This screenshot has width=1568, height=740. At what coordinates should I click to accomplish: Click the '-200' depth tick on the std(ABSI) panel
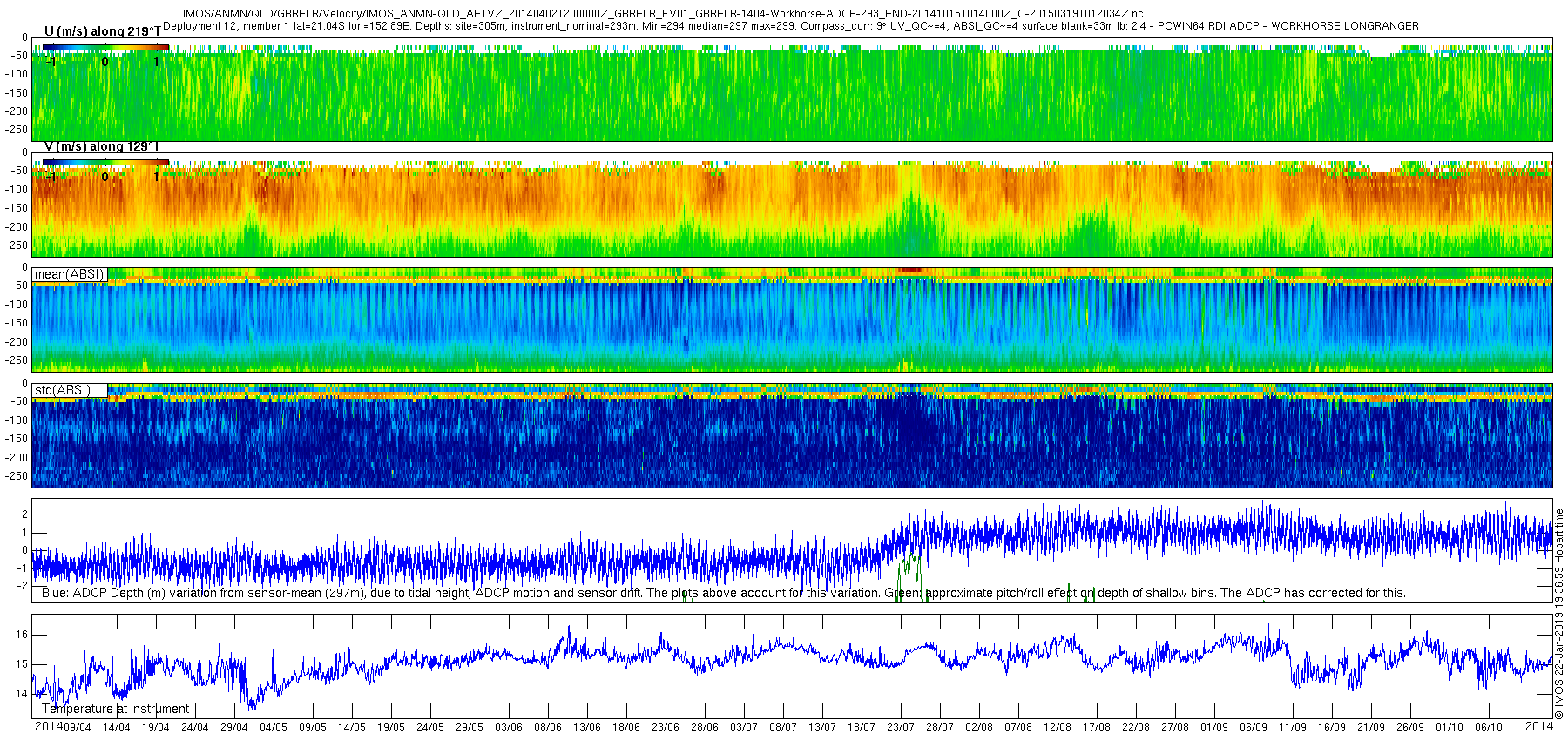coord(17,458)
